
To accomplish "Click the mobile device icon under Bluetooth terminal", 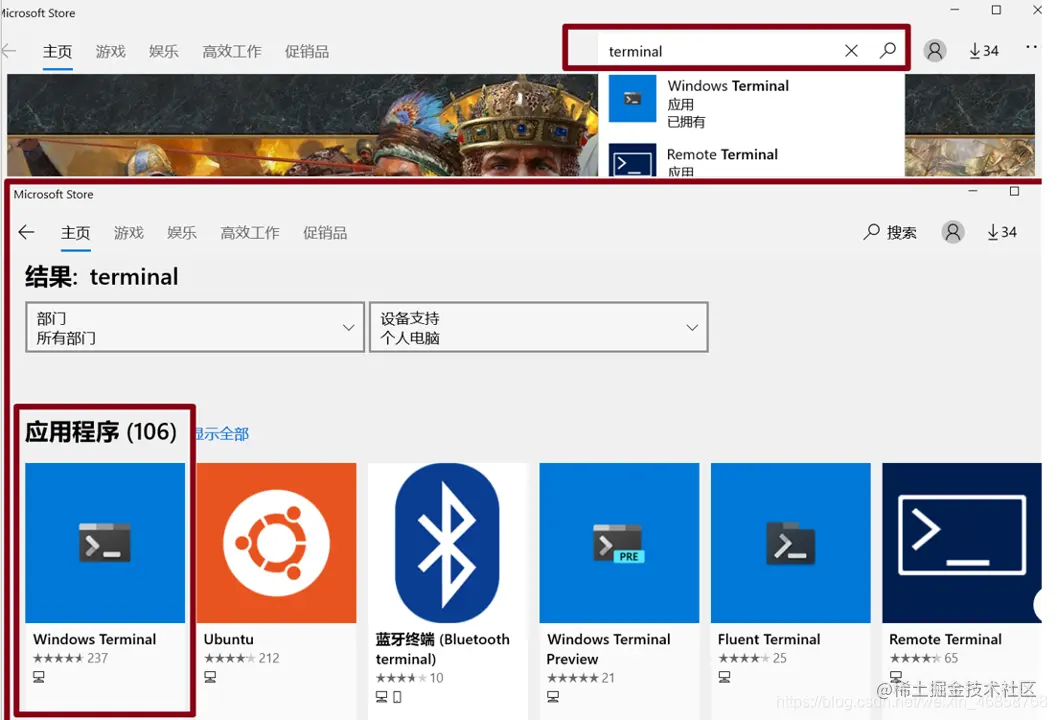I will click(397, 697).
